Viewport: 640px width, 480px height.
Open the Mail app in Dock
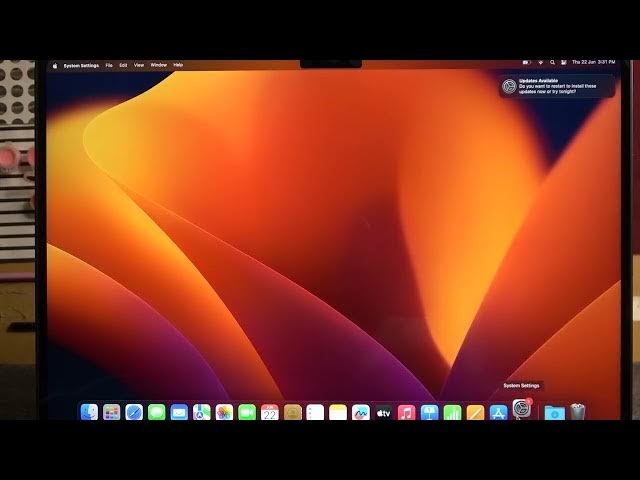point(179,412)
